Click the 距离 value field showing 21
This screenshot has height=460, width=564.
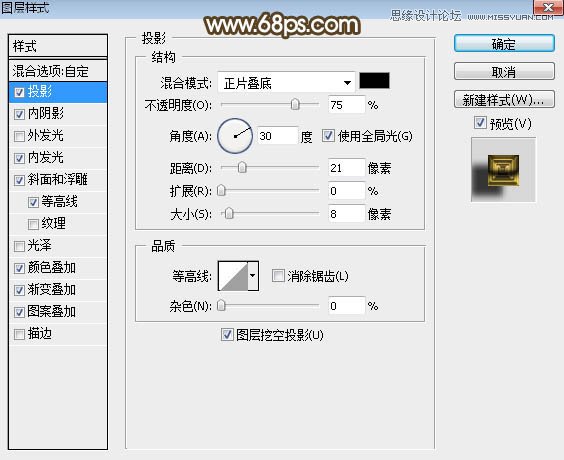click(347, 168)
